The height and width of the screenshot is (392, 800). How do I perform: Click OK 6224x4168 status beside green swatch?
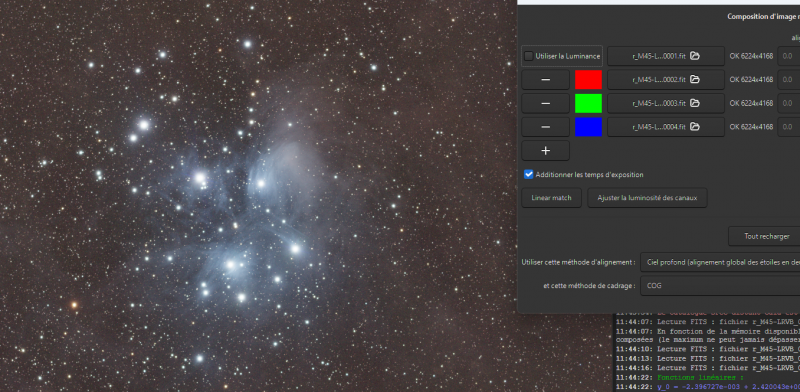pos(751,103)
